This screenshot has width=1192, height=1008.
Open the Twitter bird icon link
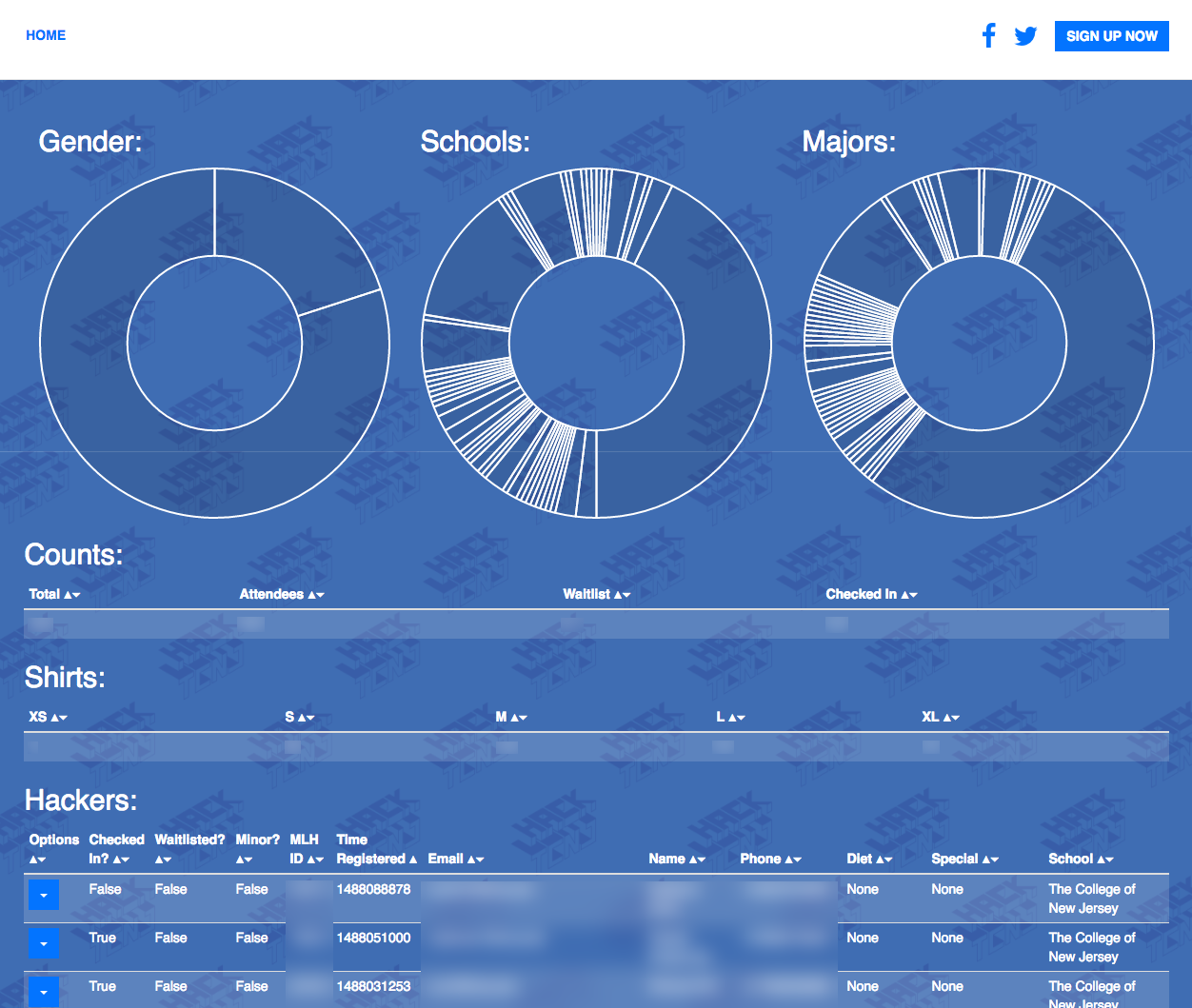pos(1025,36)
